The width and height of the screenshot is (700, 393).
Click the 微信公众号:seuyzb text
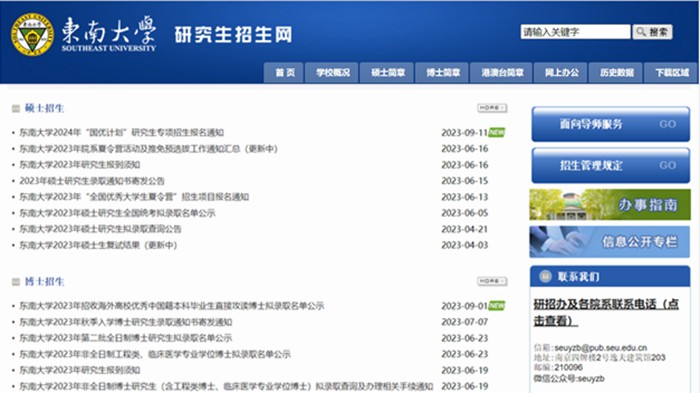(569, 379)
